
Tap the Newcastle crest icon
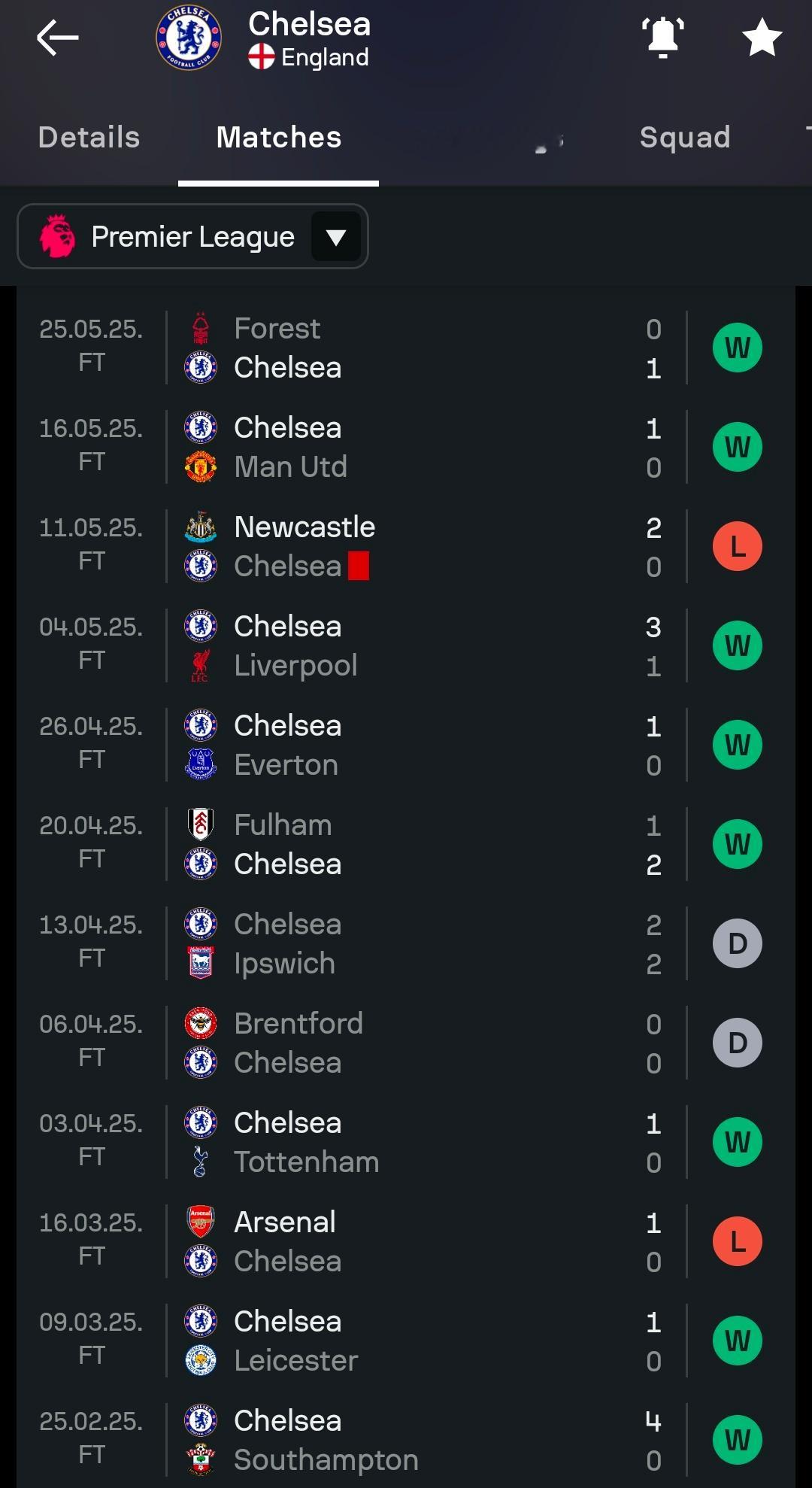click(x=201, y=527)
